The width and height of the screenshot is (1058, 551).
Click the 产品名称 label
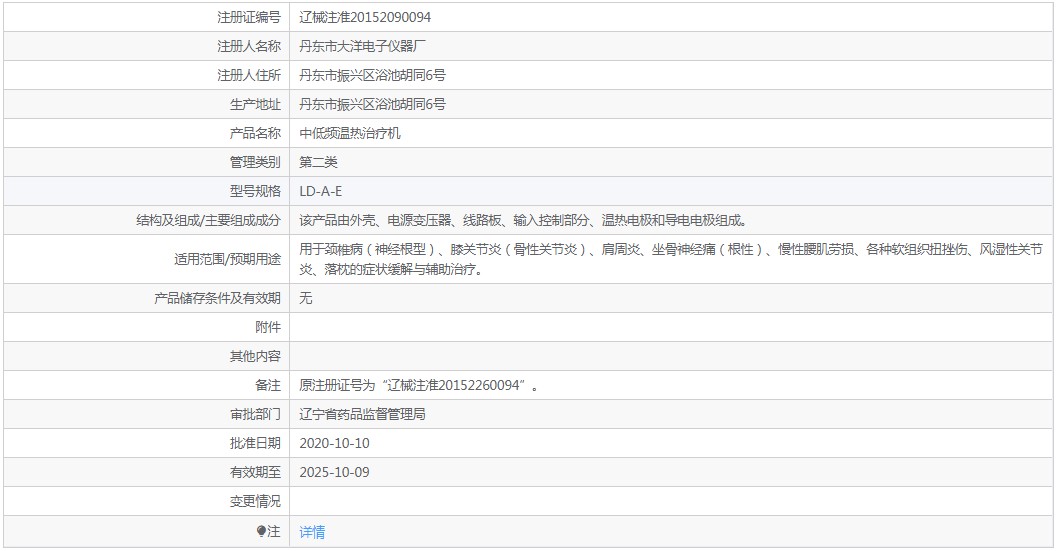coord(255,134)
